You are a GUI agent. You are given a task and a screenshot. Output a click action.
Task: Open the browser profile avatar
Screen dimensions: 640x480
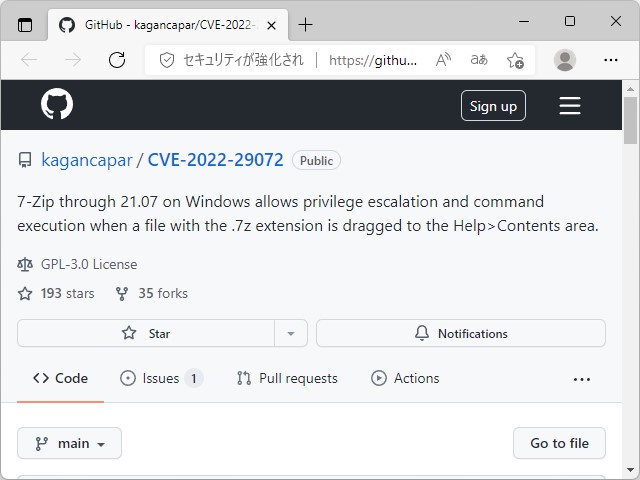[564, 60]
